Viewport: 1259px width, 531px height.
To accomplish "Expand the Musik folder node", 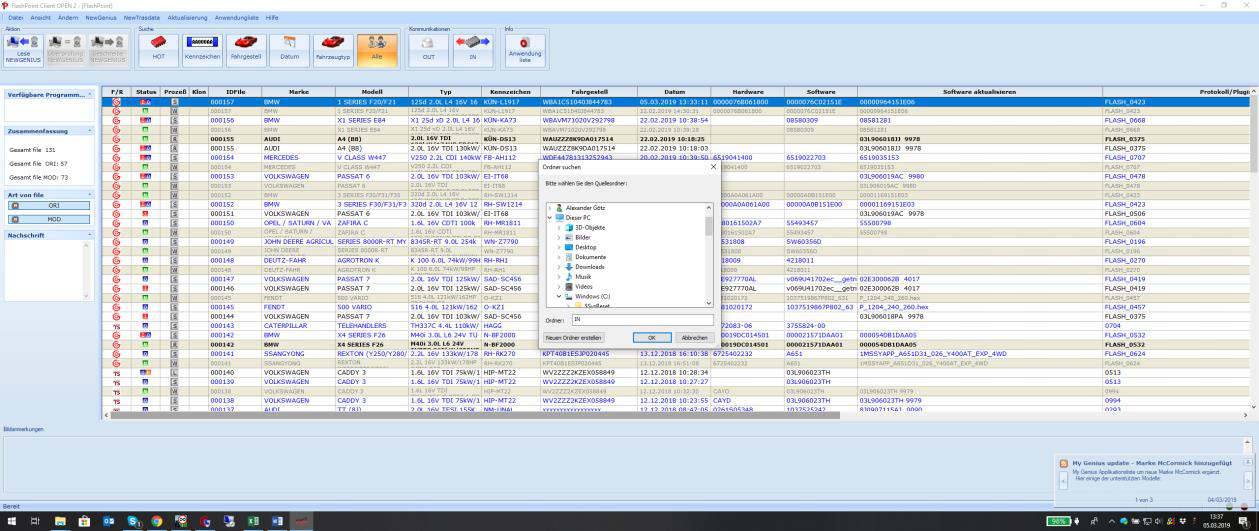I will click(x=559, y=277).
